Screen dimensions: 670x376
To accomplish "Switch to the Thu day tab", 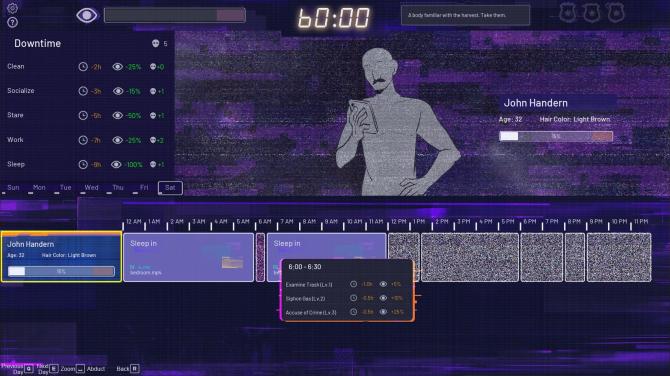I will (118, 188).
